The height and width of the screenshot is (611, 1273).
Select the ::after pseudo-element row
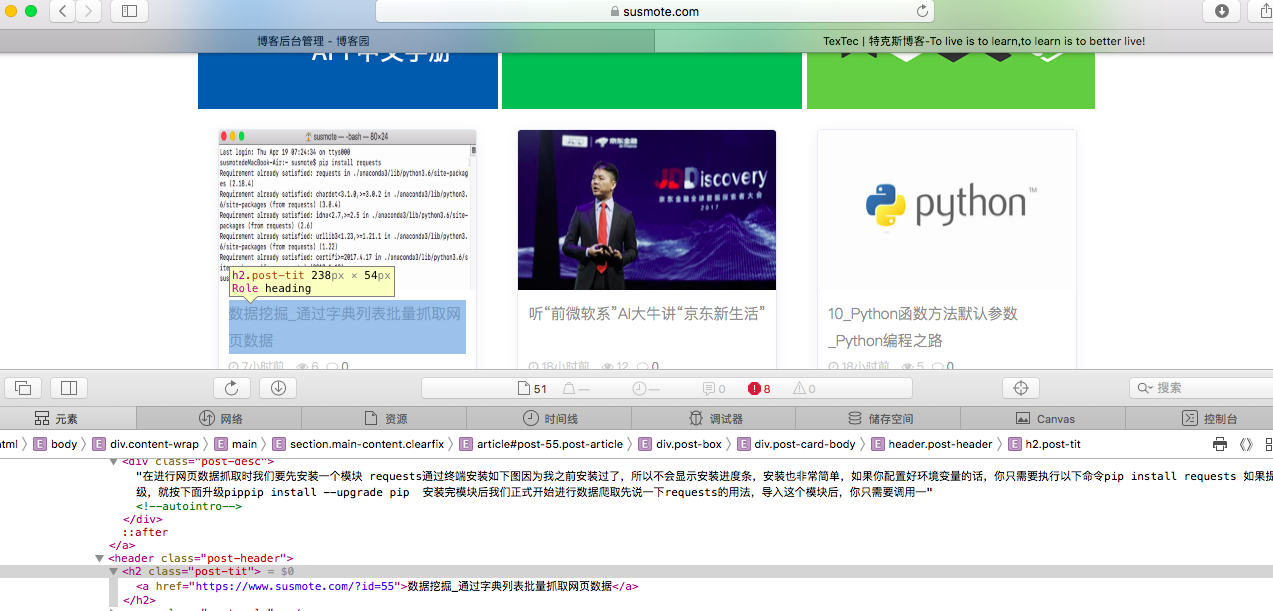coord(143,532)
